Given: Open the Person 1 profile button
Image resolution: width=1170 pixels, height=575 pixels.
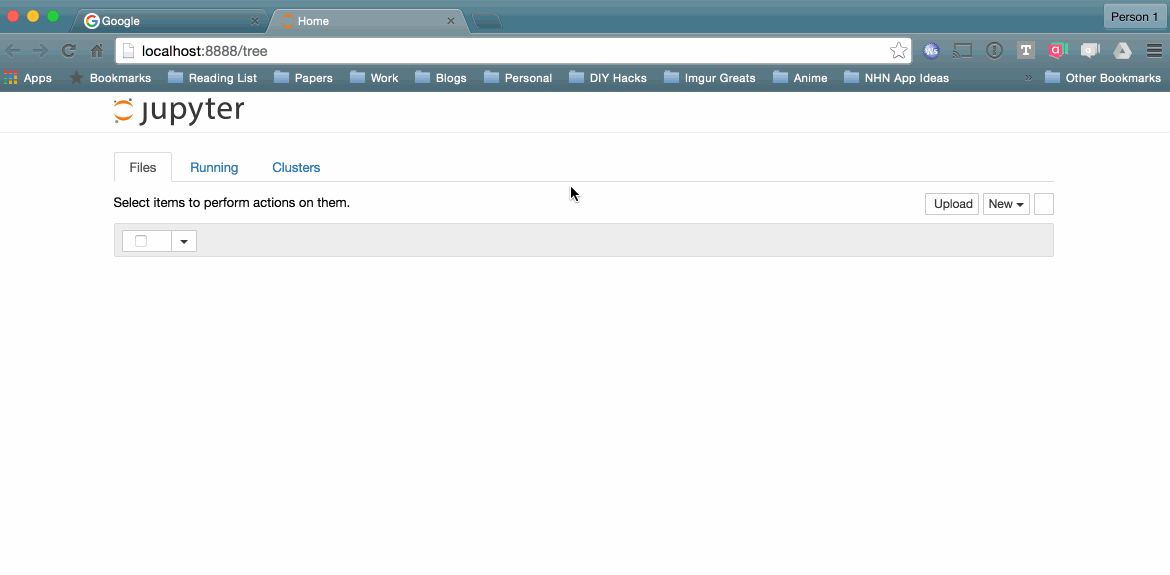Looking at the screenshot, I should click(1134, 17).
